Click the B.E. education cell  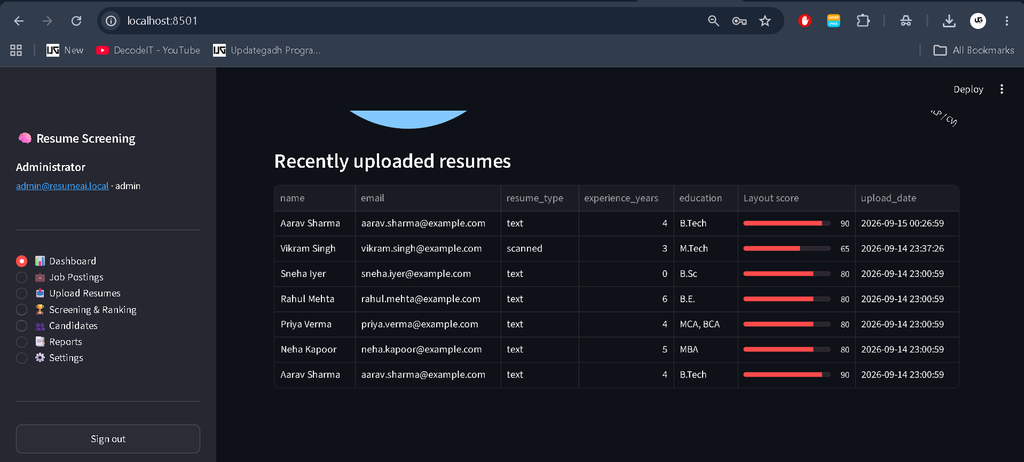click(x=705, y=299)
